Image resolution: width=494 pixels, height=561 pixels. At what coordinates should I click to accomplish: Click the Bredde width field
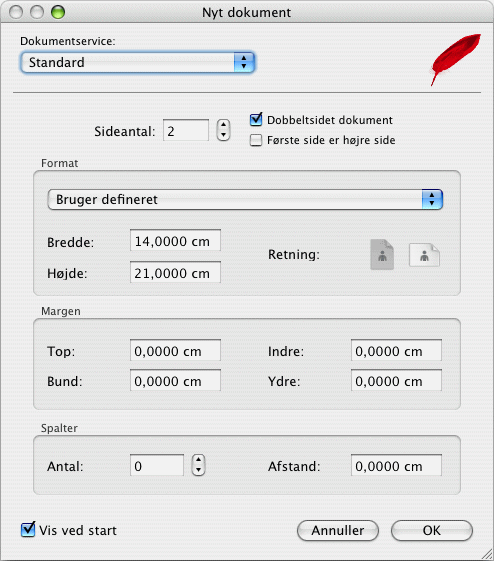pyautogui.click(x=175, y=241)
